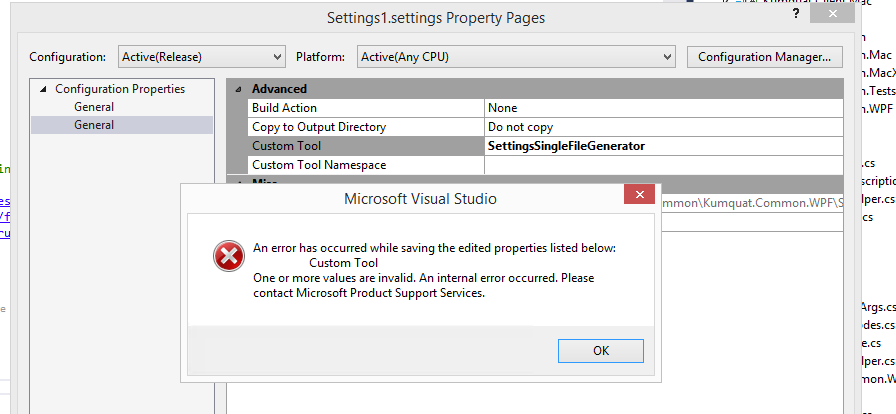
Task: Close the Settings1.settings Property Pages window
Action: tap(832, 14)
